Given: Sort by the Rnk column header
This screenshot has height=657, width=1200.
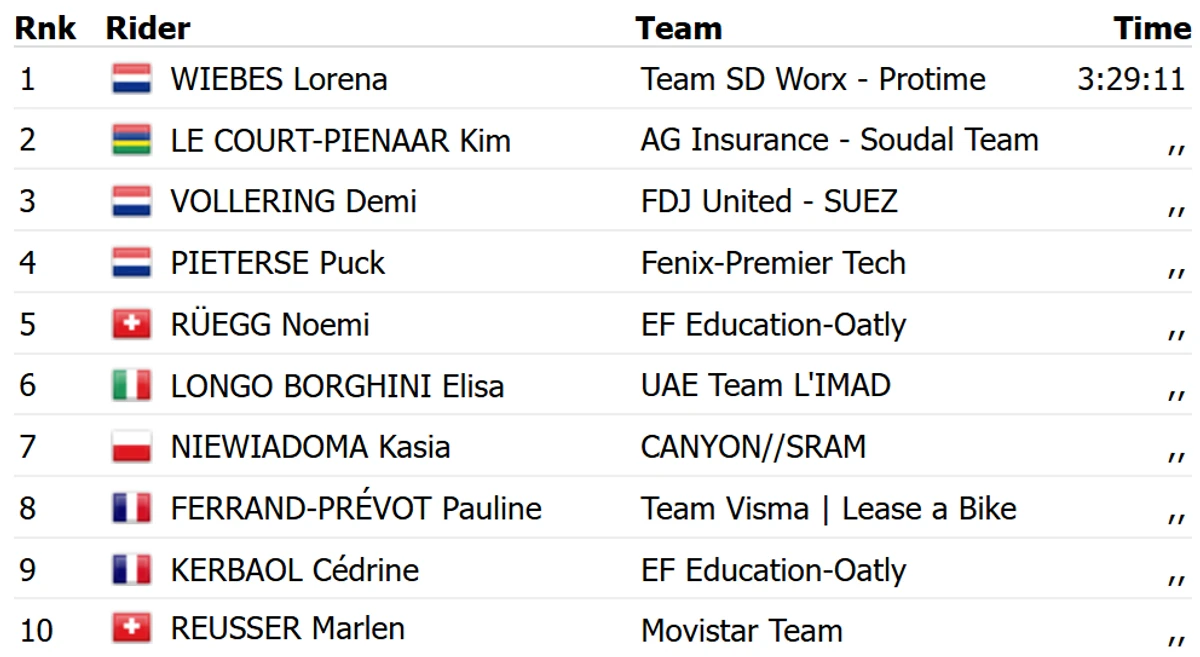Looking at the screenshot, I should 45,28.
